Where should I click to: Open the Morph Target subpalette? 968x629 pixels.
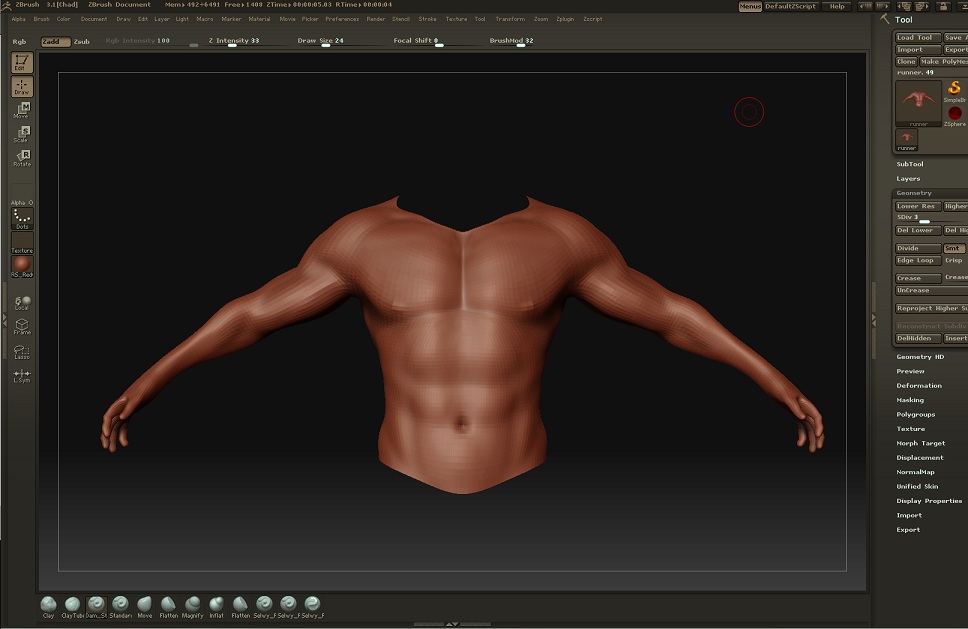click(x=920, y=443)
